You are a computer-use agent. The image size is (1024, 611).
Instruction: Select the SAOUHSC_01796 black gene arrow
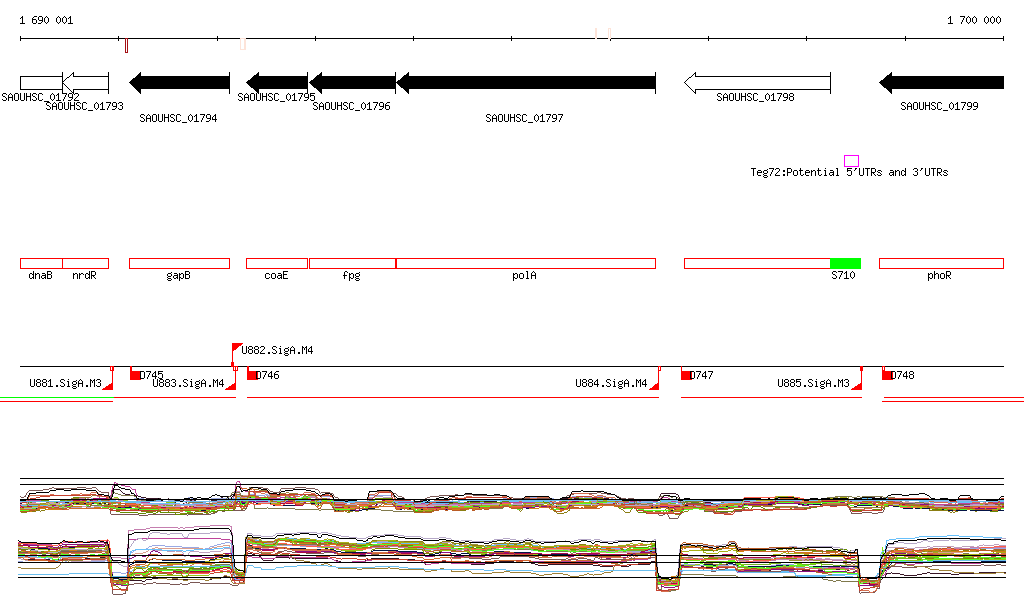[x=353, y=83]
